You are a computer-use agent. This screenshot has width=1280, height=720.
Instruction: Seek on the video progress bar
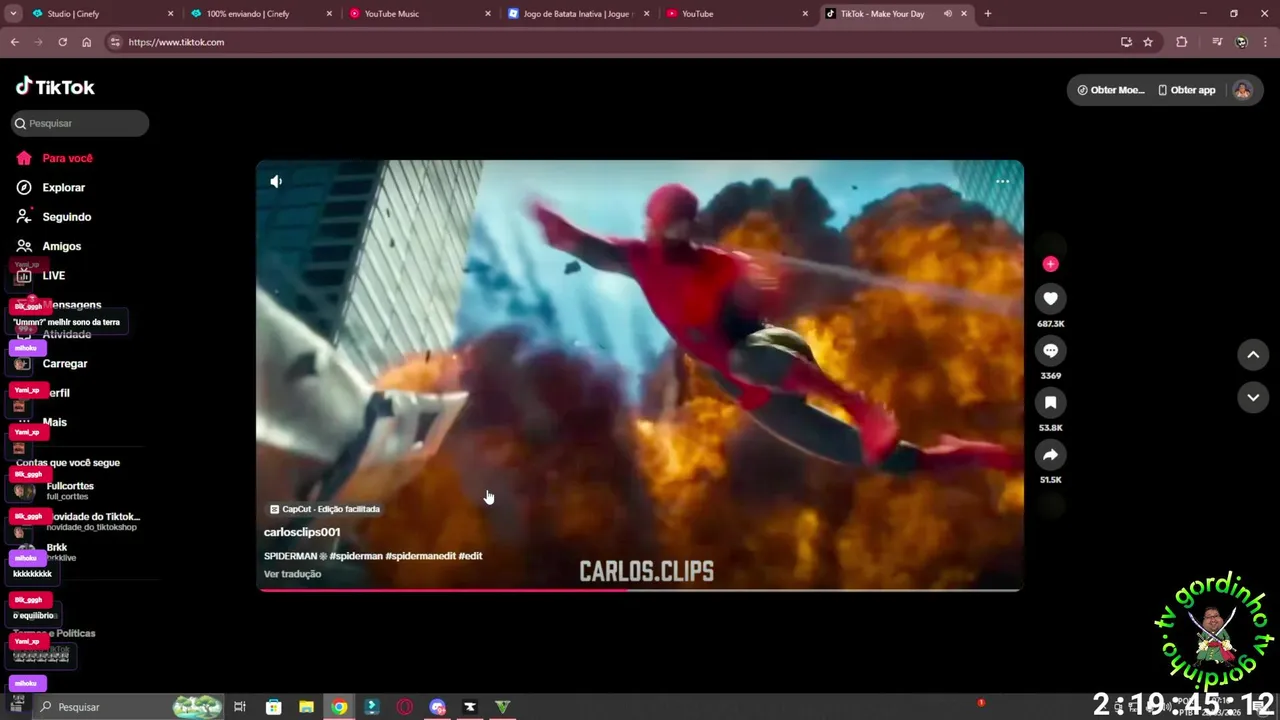pyautogui.click(x=640, y=590)
